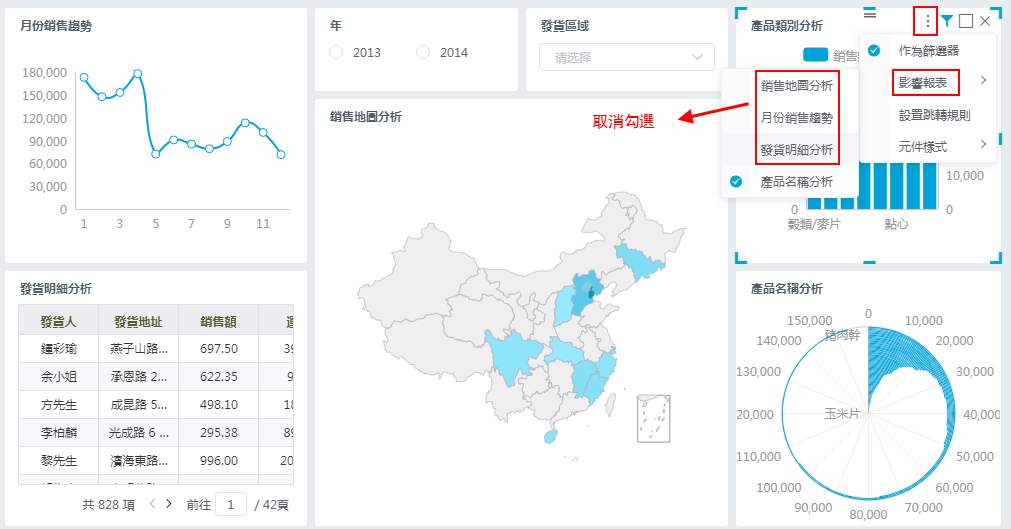Click the page number input field

(x=231, y=505)
